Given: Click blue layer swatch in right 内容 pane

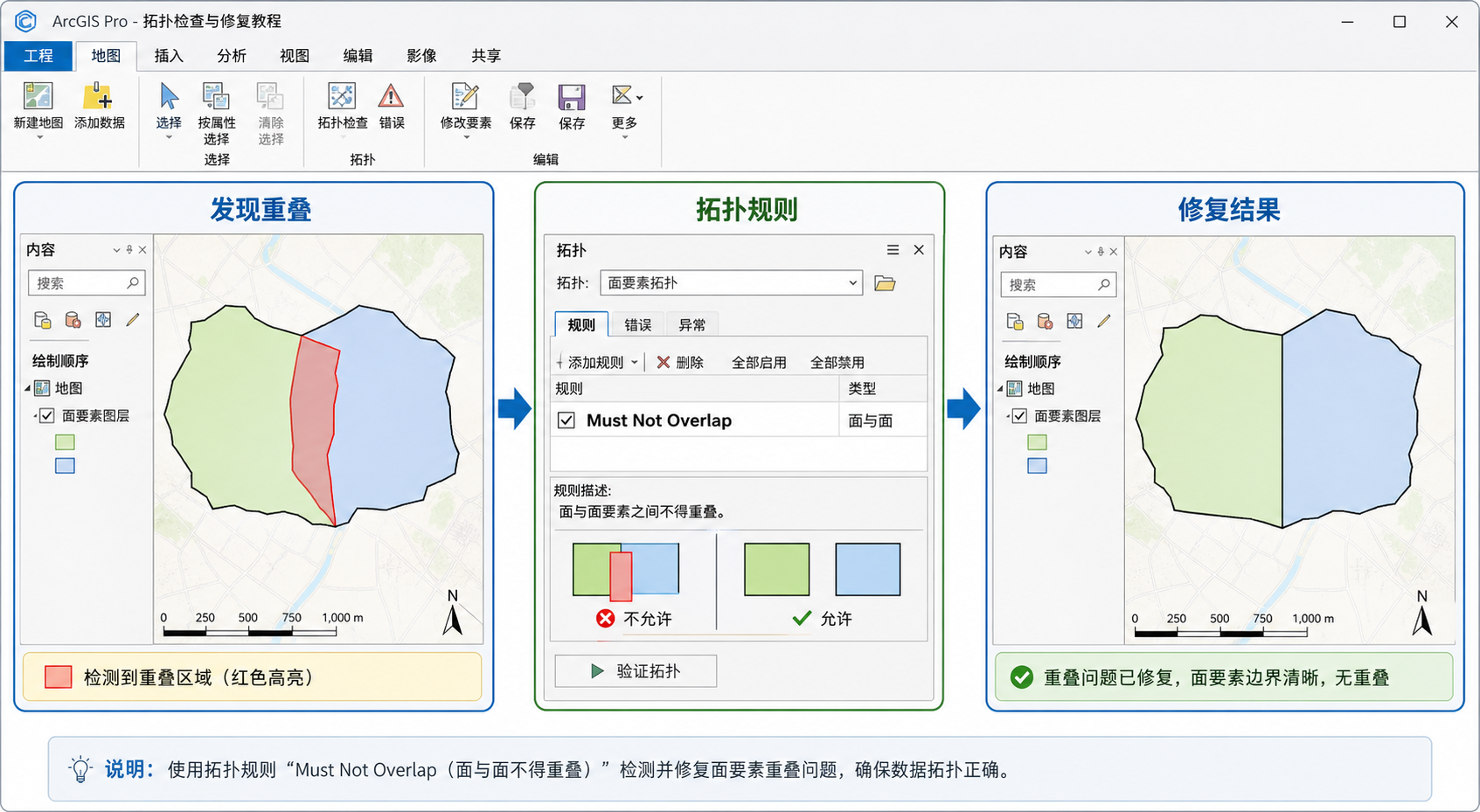Looking at the screenshot, I should 1037,466.
